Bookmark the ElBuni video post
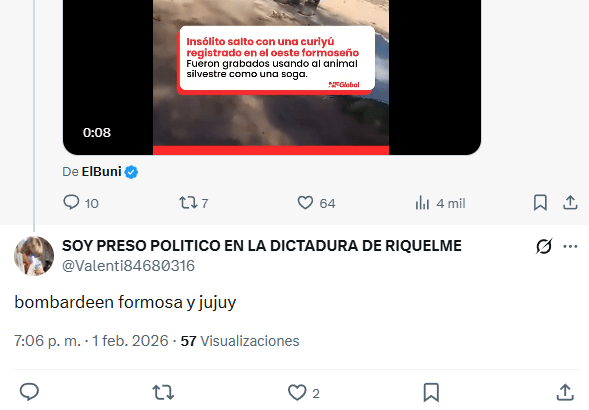The height and width of the screenshot is (410, 589). tap(540, 203)
